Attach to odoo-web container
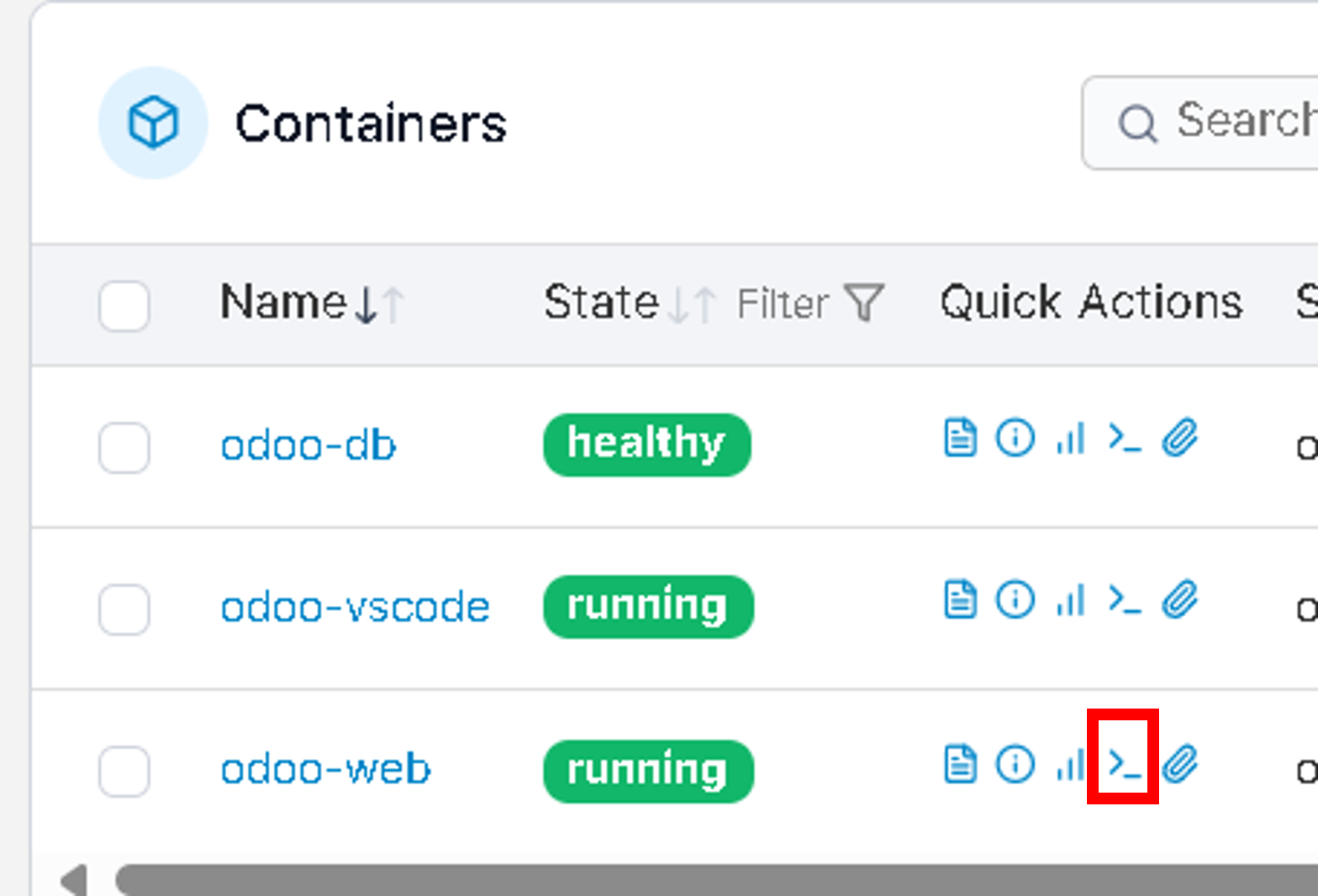The height and width of the screenshot is (896, 1318). click(x=1180, y=764)
